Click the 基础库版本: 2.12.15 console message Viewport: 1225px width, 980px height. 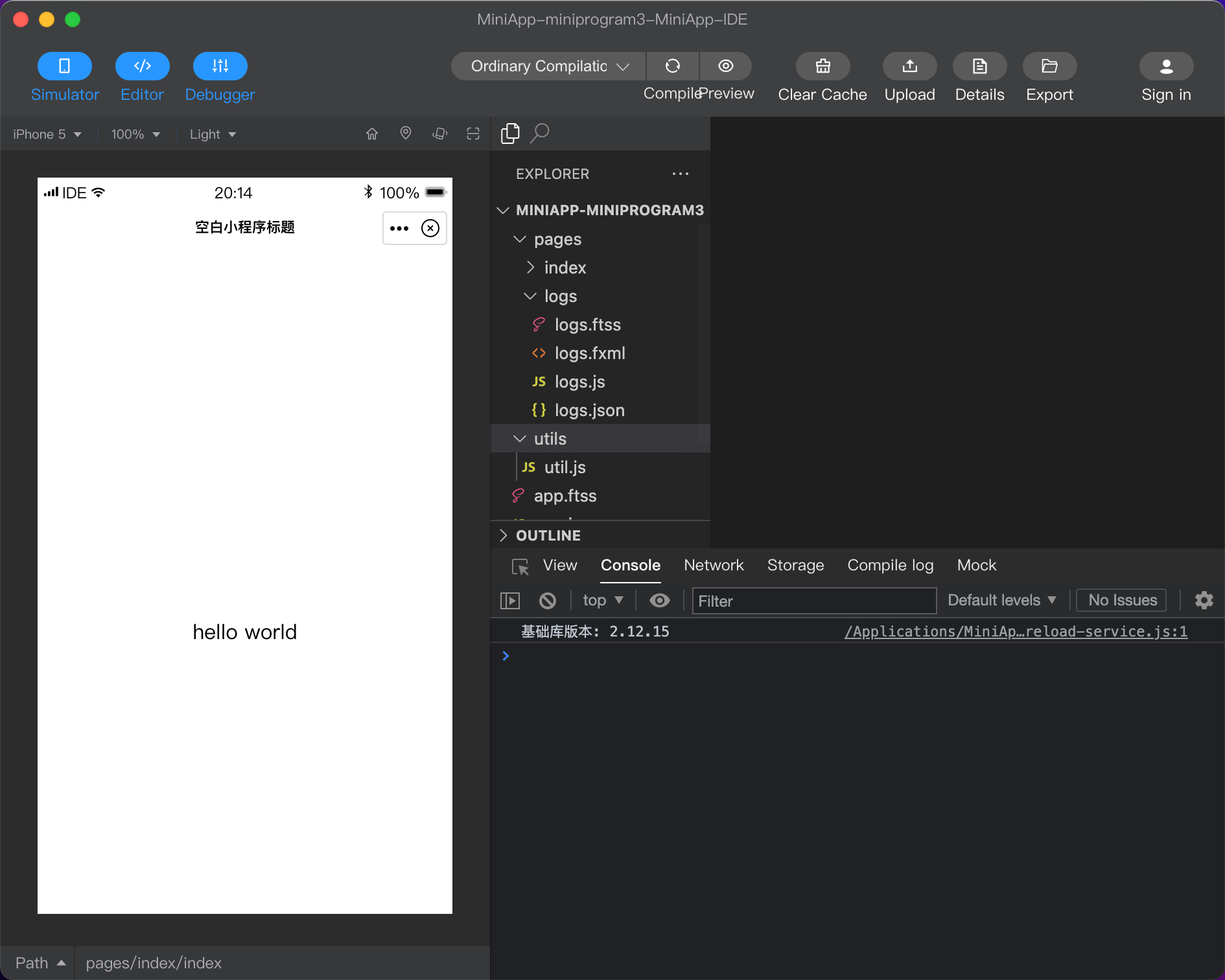pos(596,631)
